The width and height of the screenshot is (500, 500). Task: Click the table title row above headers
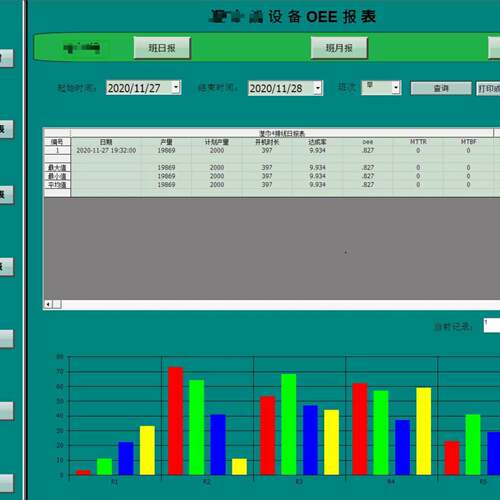click(282, 134)
